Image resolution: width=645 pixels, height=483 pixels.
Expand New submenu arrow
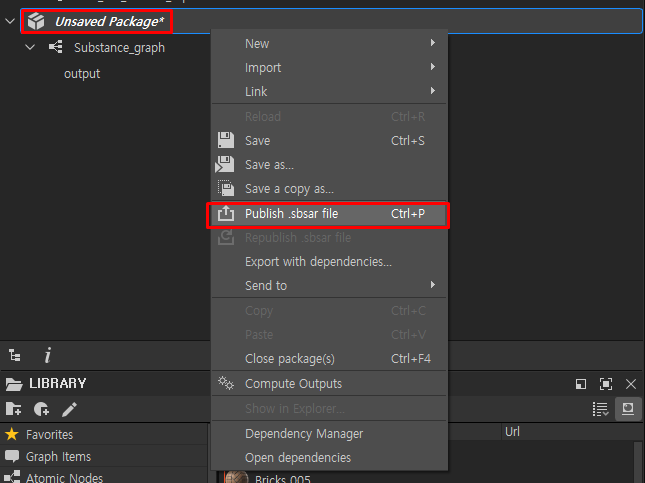[x=432, y=43]
